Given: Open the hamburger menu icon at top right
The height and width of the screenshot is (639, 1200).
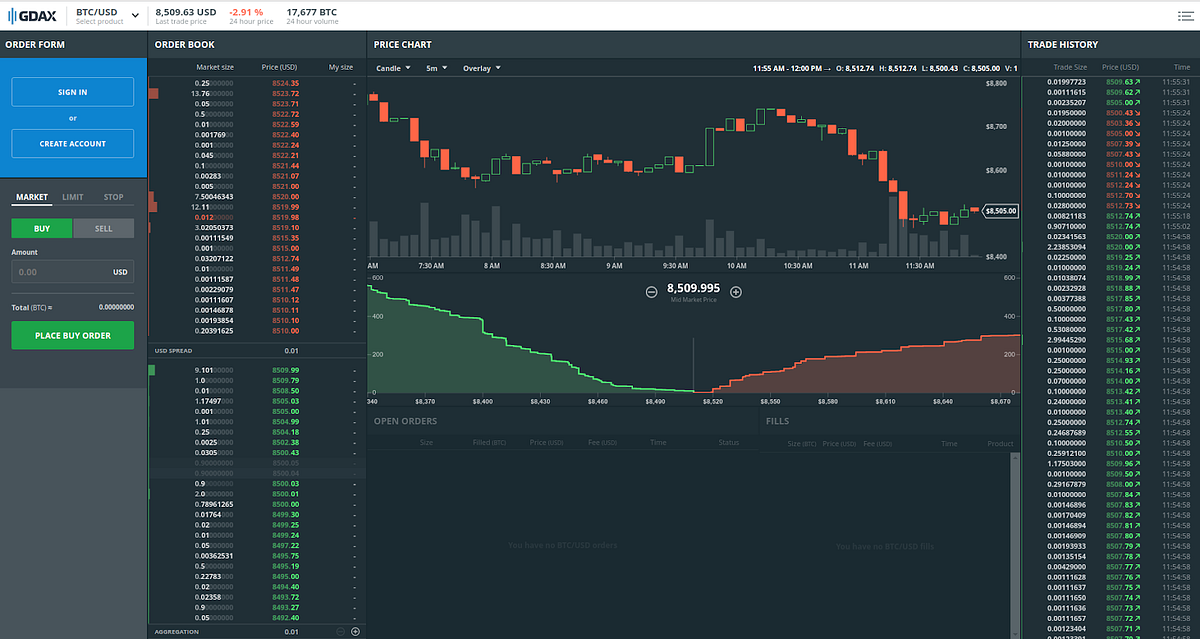Looking at the screenshot, I should pos(1184,15).
